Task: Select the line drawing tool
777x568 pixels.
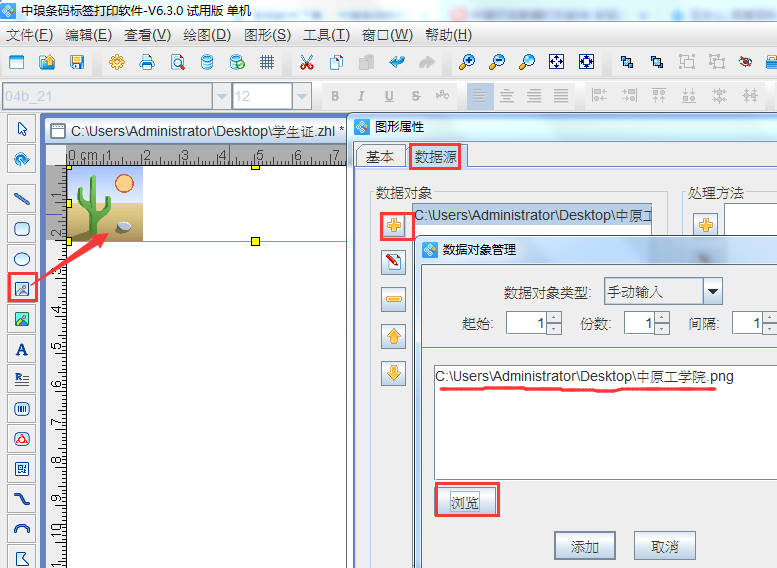Action: (21, 197)
